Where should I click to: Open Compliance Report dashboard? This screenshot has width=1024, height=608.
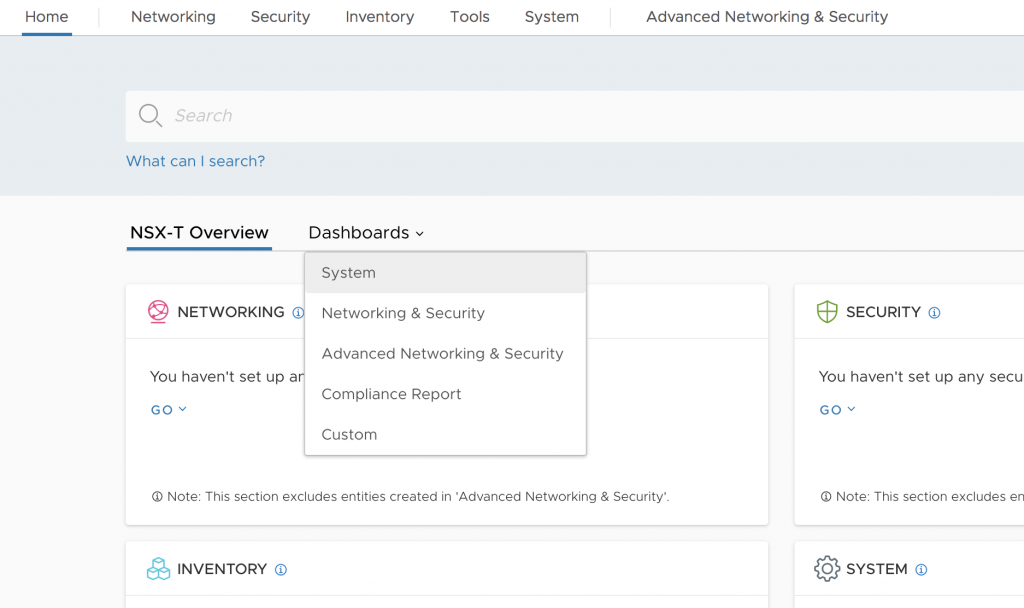click(x=445, y=394)
